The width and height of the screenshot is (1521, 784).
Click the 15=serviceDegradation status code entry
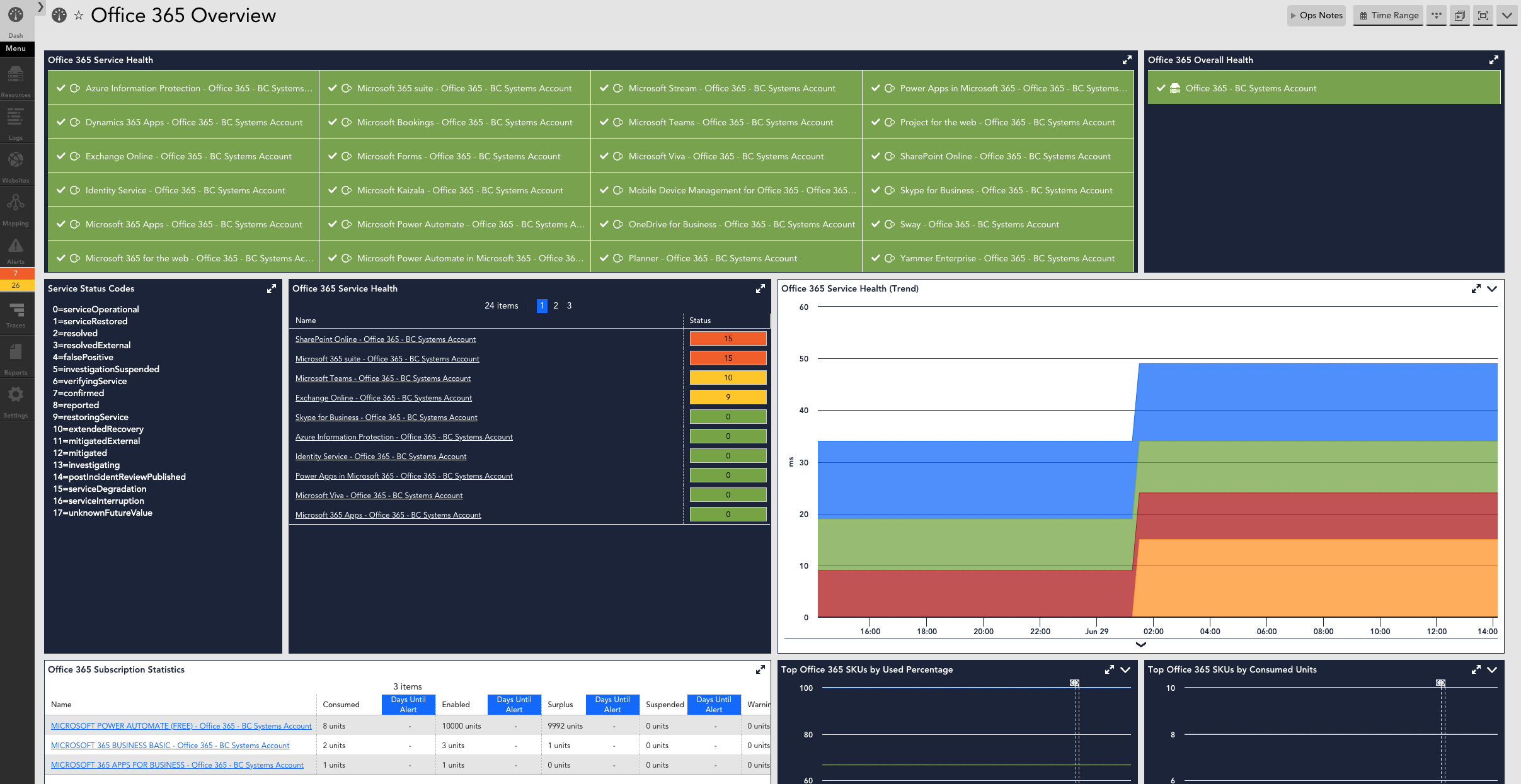(x=100, y=489)
